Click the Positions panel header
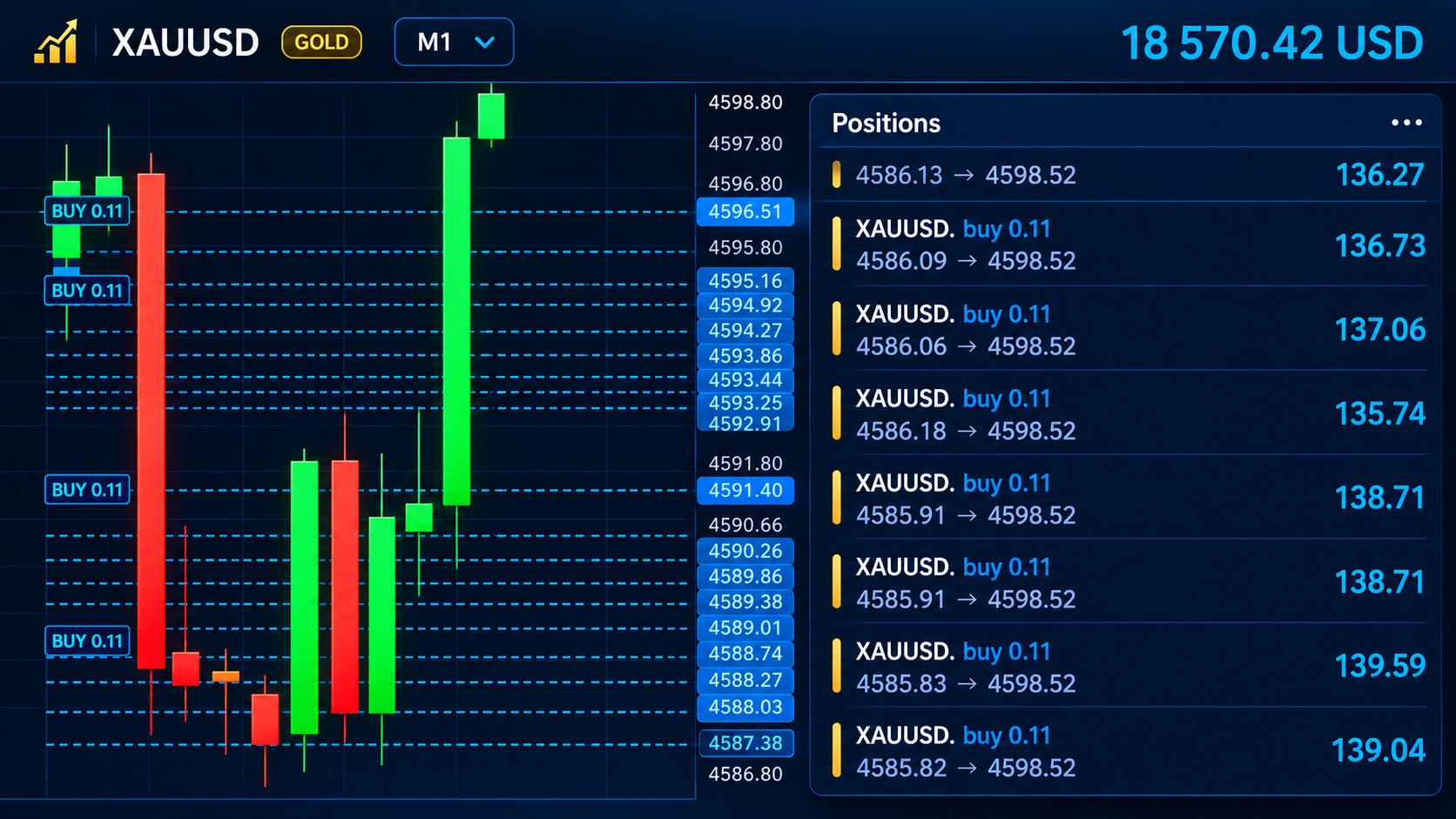 pos(1127,123)
